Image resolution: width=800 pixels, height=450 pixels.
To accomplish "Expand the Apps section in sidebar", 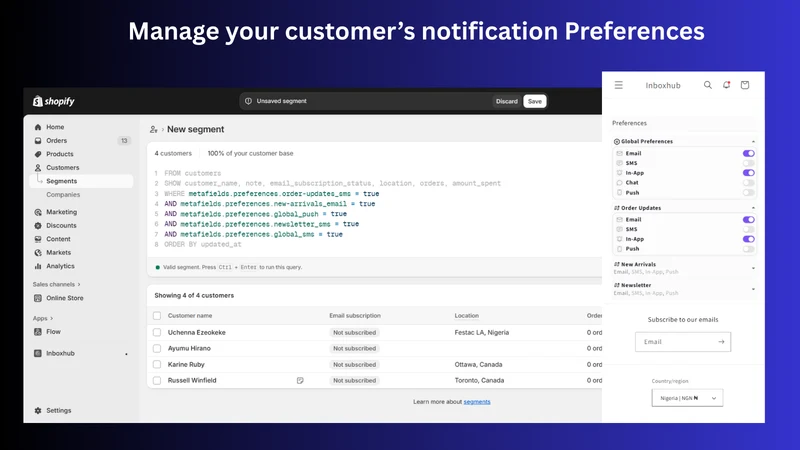I will [43, 318].
